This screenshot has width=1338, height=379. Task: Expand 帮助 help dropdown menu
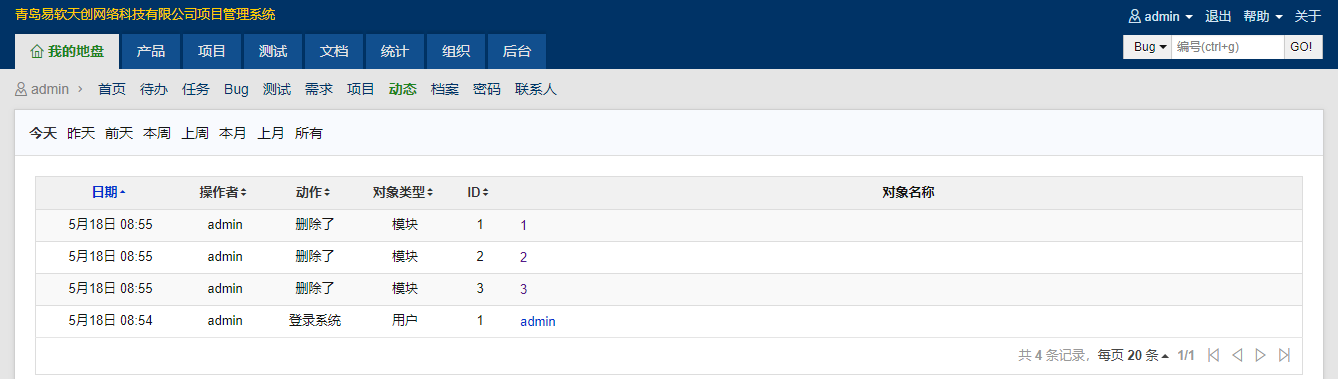1263,16
